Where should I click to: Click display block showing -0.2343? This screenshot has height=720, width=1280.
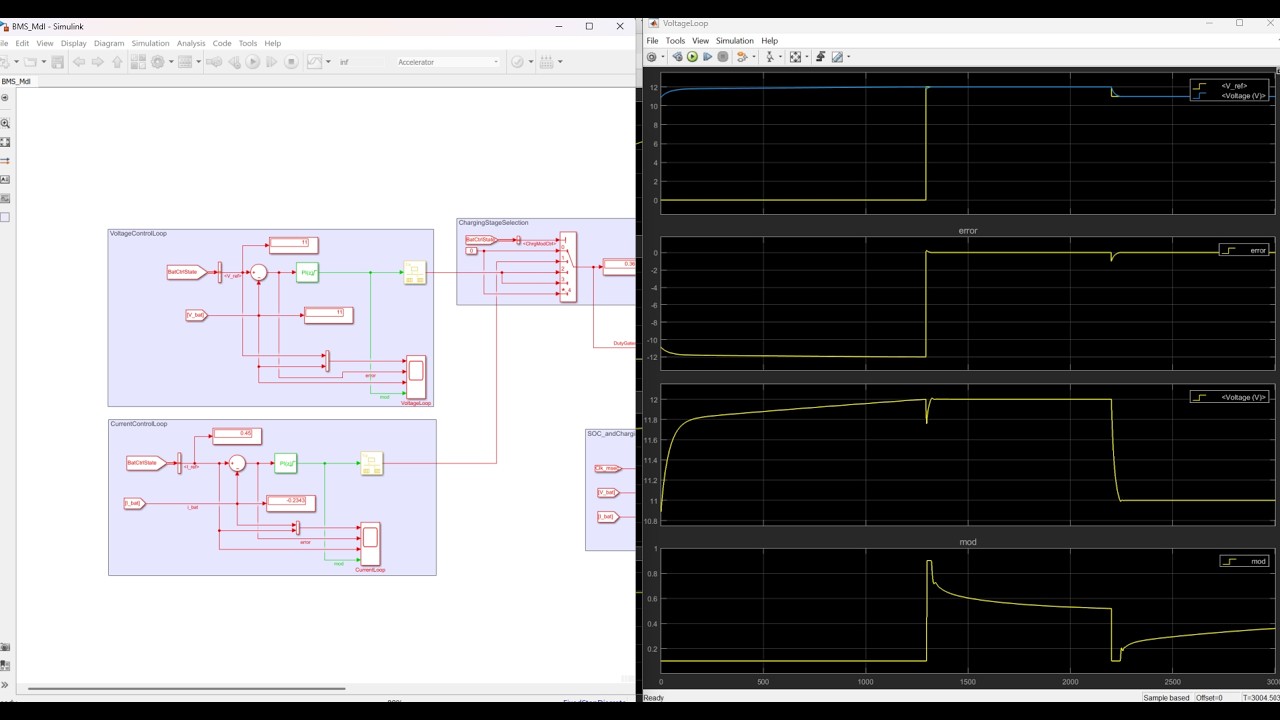tap(290, 503)
